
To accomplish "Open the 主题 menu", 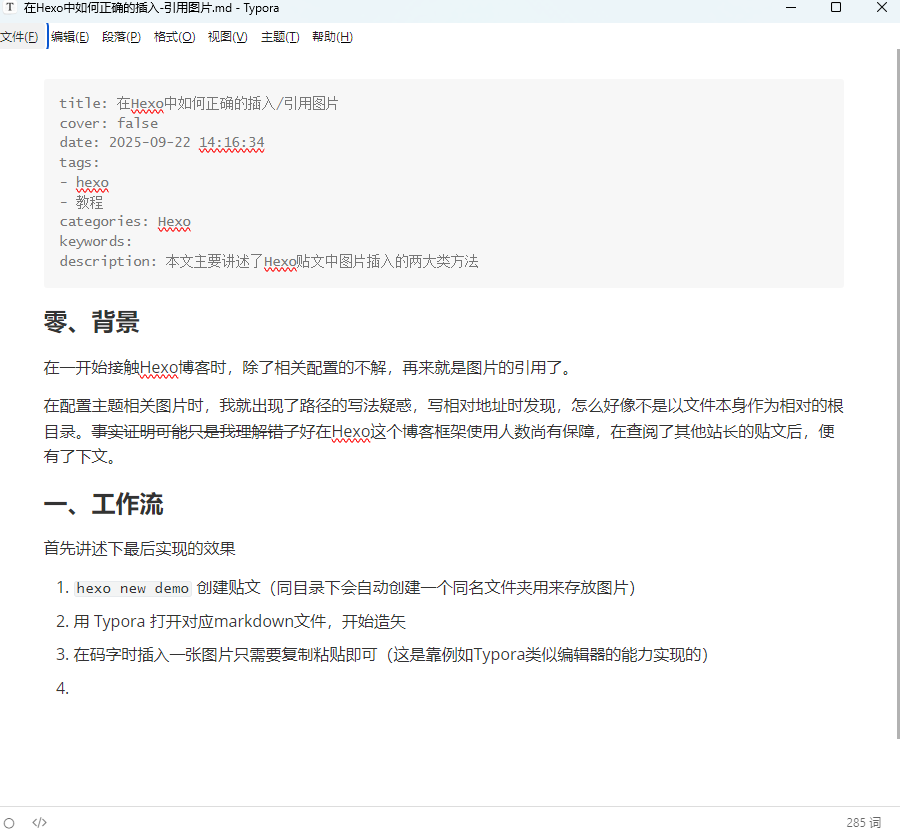I will pos(280,36).
